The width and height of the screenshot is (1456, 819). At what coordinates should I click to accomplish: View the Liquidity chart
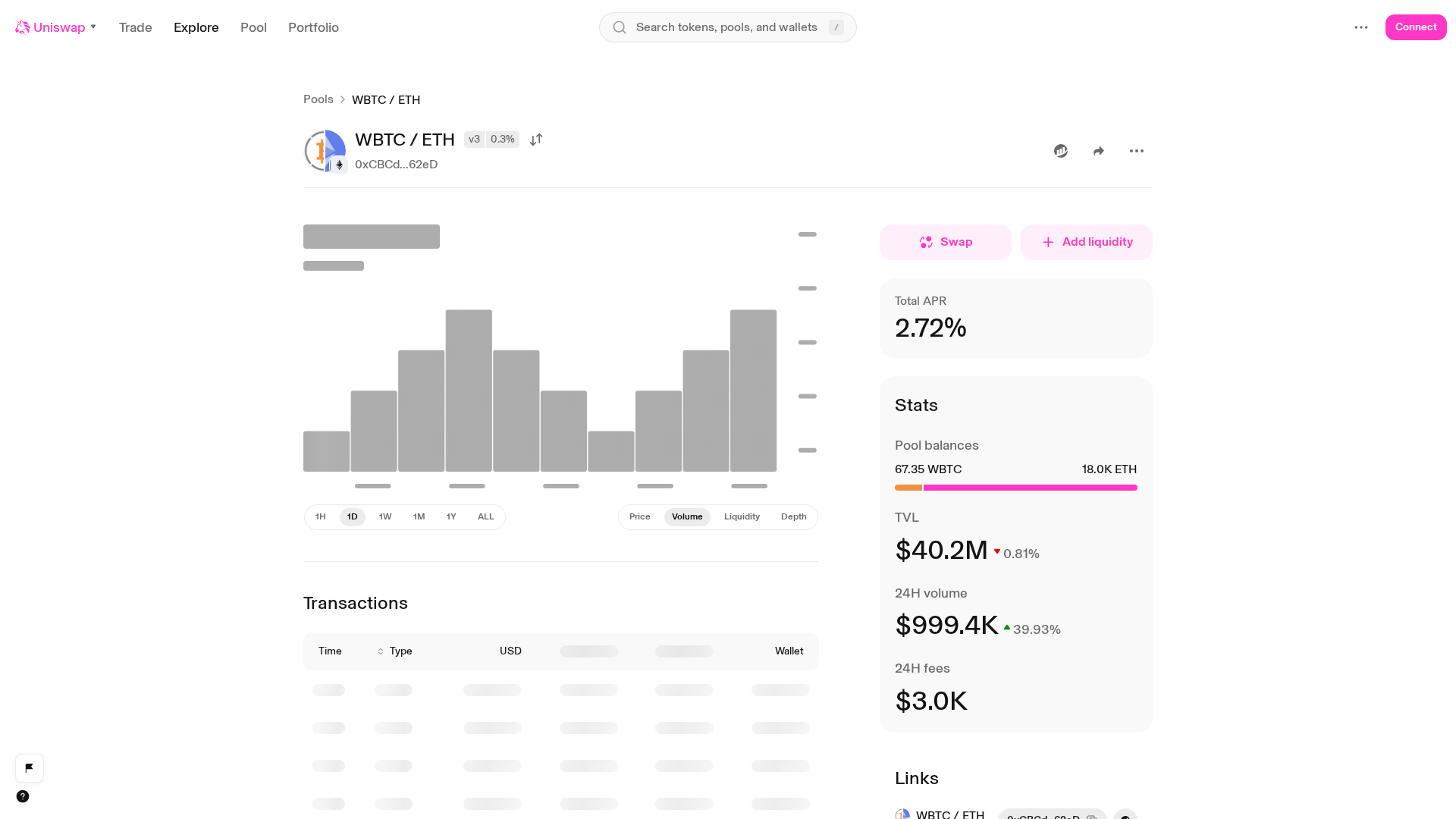coord(742,517)
